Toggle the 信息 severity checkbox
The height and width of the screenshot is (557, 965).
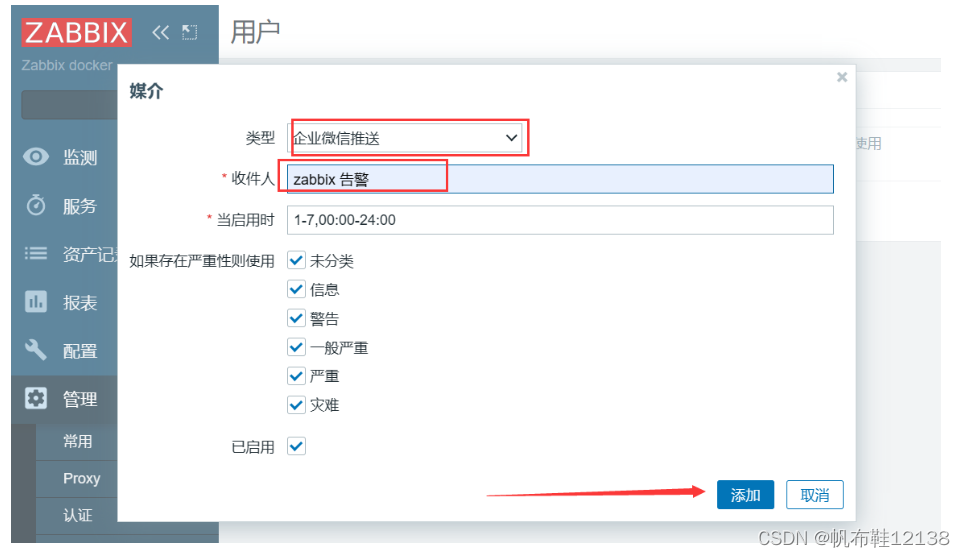click(296, 289)
